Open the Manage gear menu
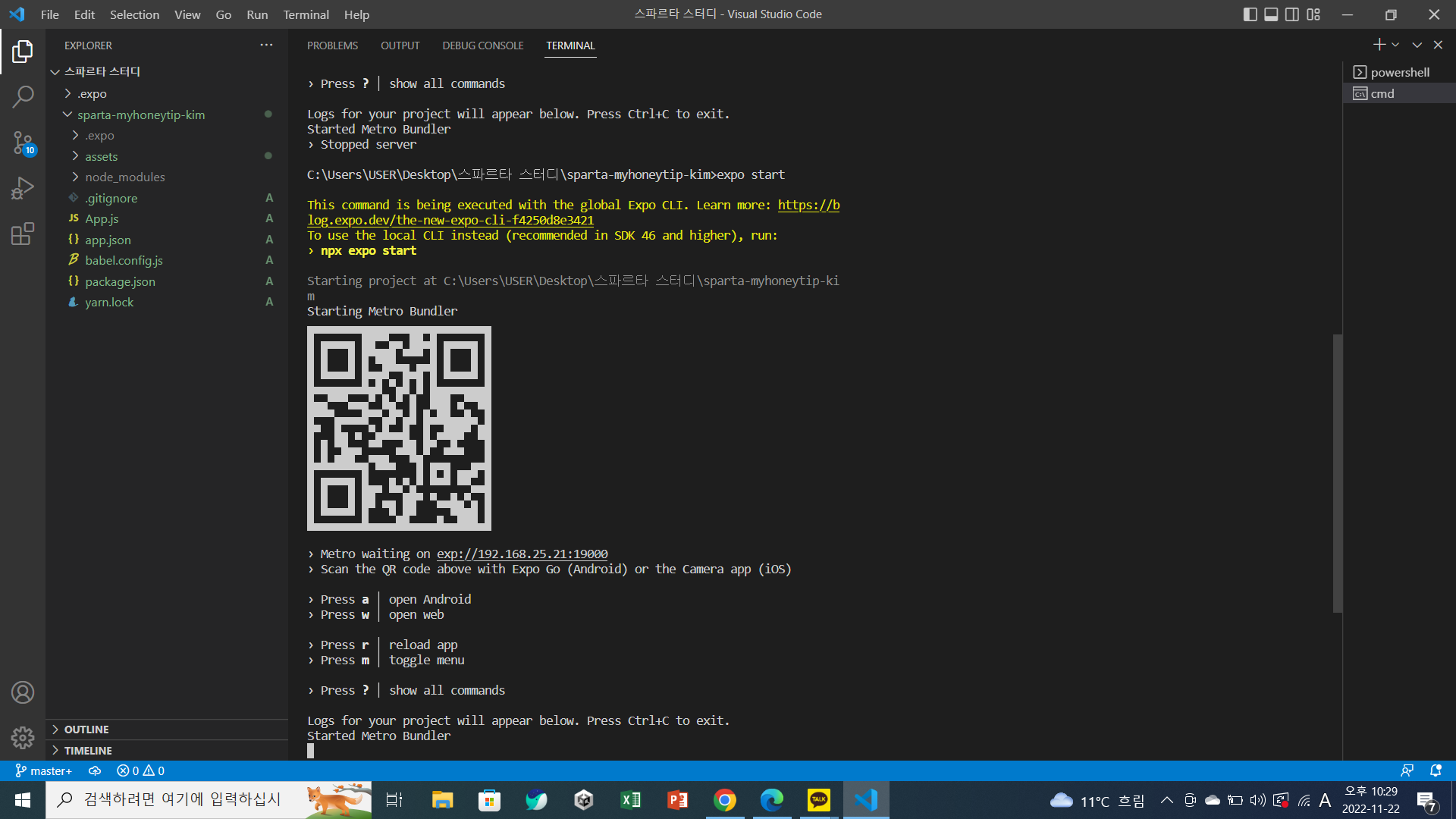The height and width of the screenshot is (819, 1456). 23,738
